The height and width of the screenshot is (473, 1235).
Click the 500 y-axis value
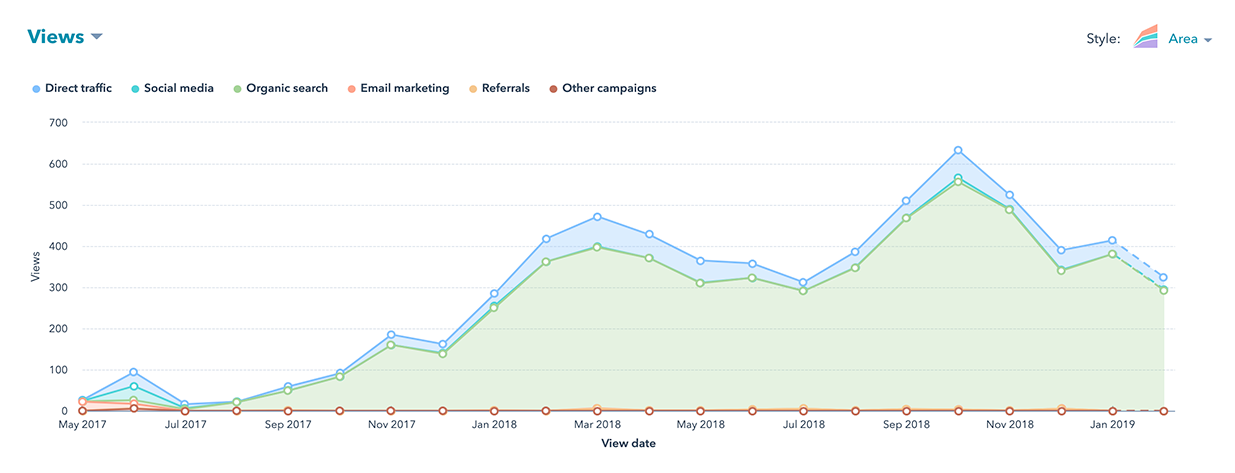tap(58, 205)
